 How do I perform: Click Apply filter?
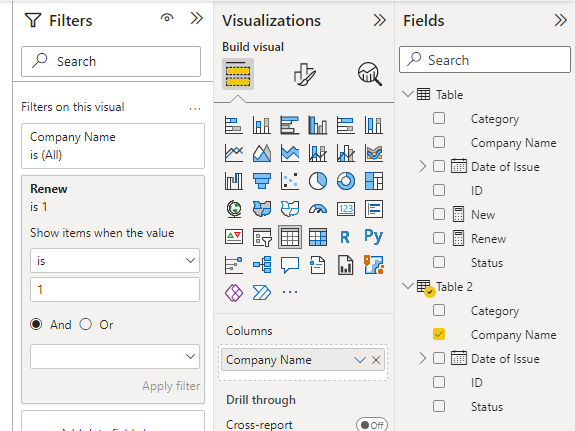(x=171, y=386)
